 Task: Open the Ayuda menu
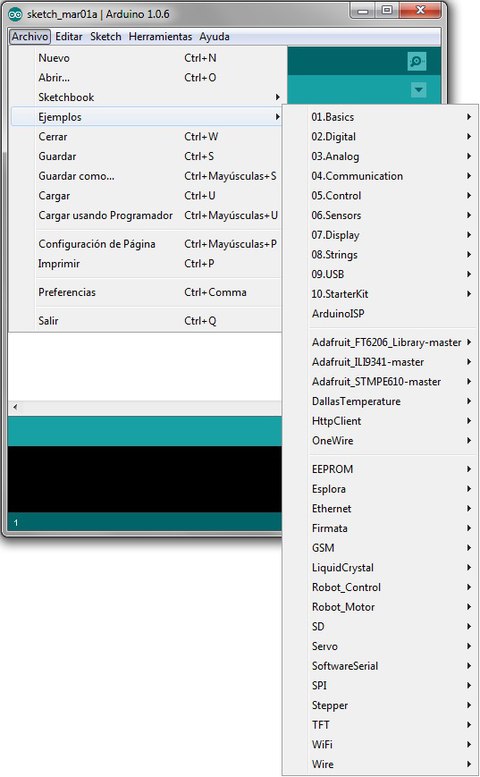click(x=214, y=37)
